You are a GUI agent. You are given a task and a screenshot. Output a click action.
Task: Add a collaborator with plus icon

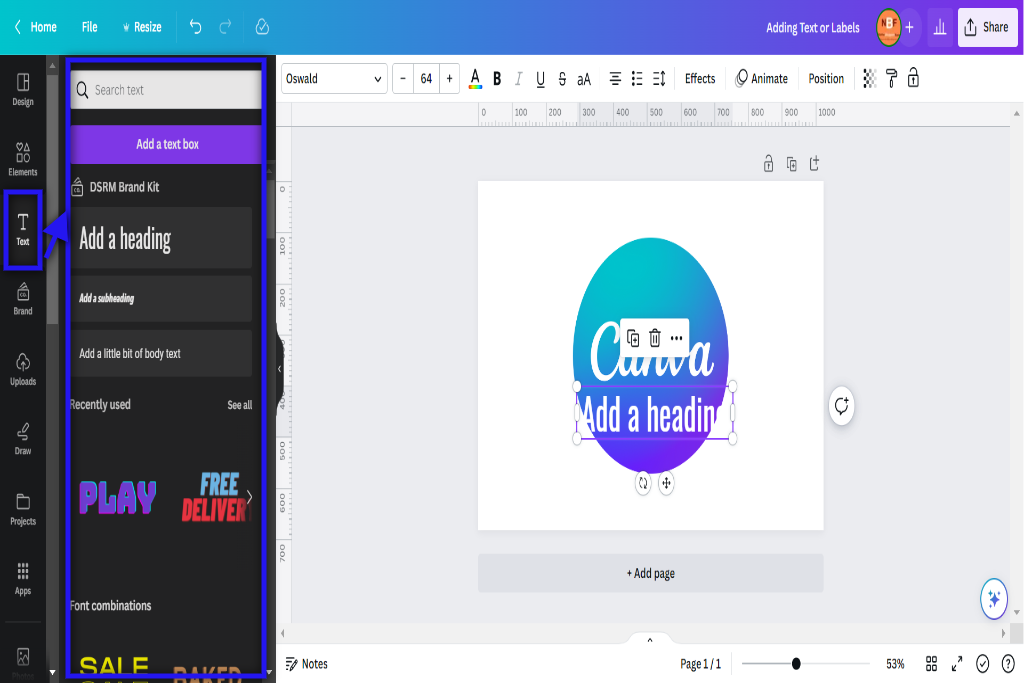click(x=909, y=27)
